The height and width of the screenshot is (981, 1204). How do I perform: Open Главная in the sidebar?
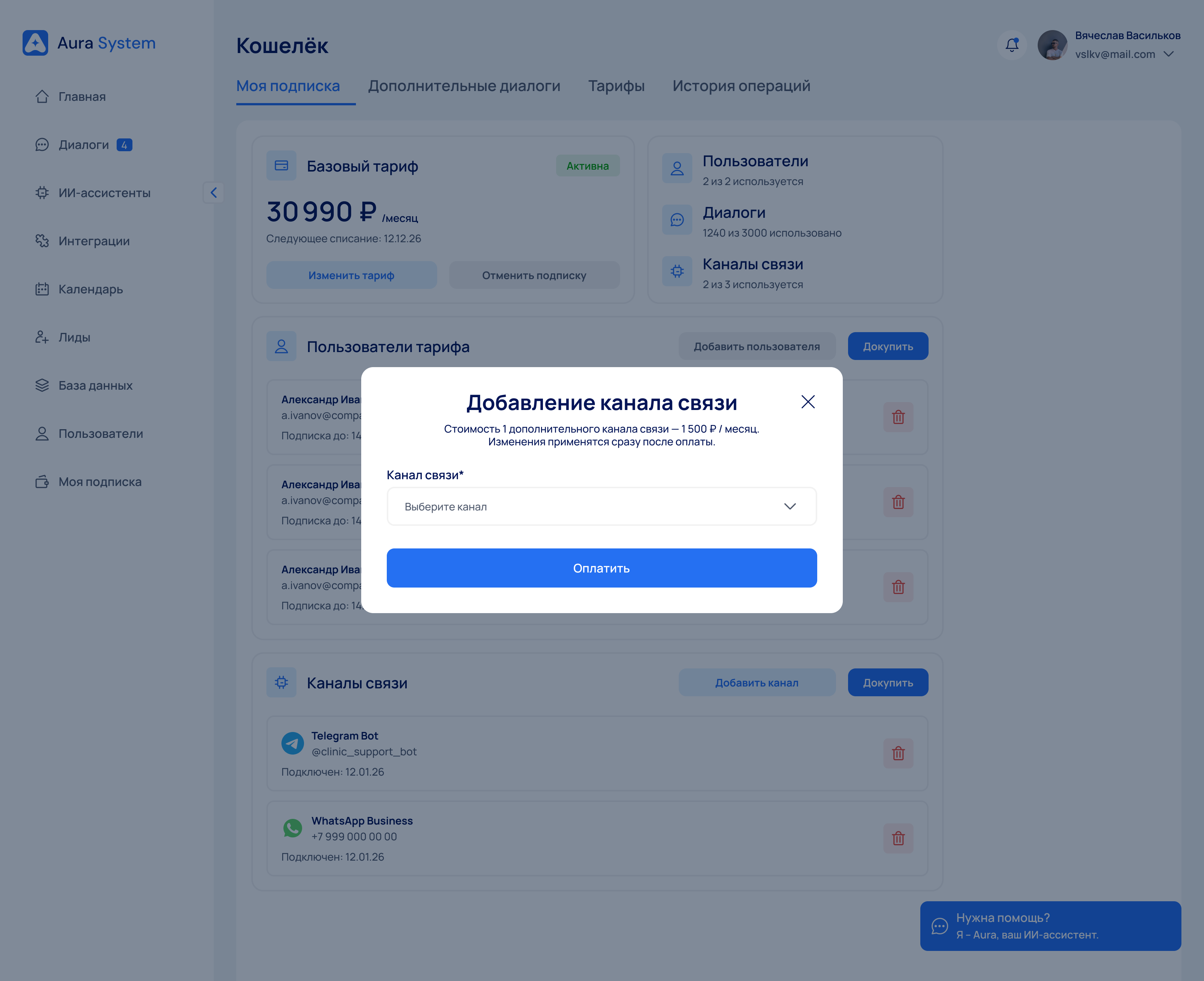pyautogui.click(x=82, y=97)
